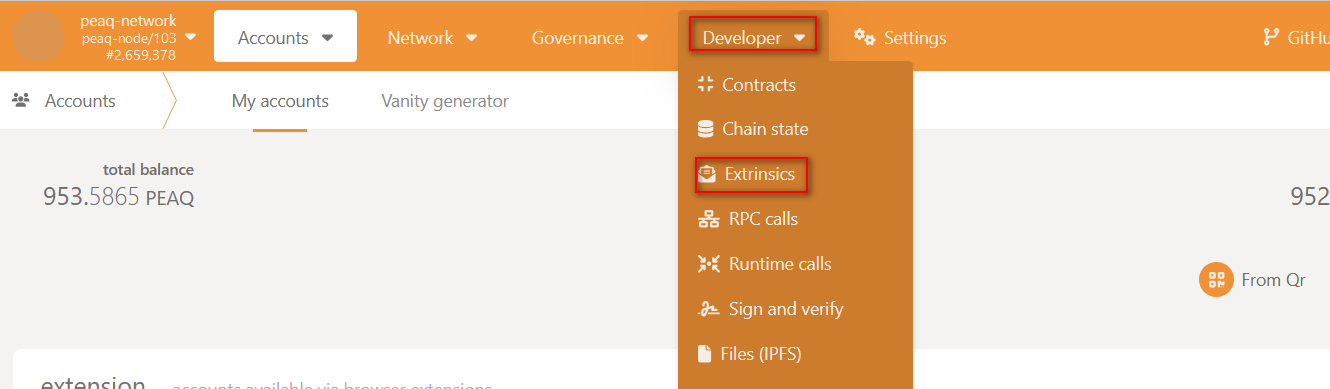Viewport: 1330px width, 389px height.
Task: Click the Files (IPFS) document icon
Action: (x=704, y=354)
